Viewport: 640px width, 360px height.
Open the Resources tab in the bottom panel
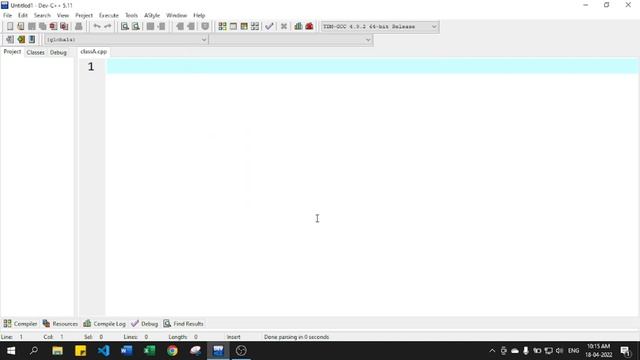(60, 324)
